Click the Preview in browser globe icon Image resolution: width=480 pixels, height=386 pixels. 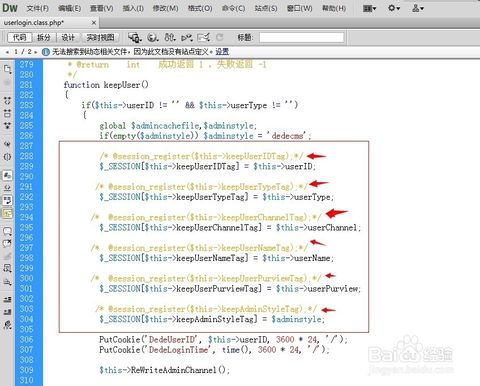tap(153, 37)
